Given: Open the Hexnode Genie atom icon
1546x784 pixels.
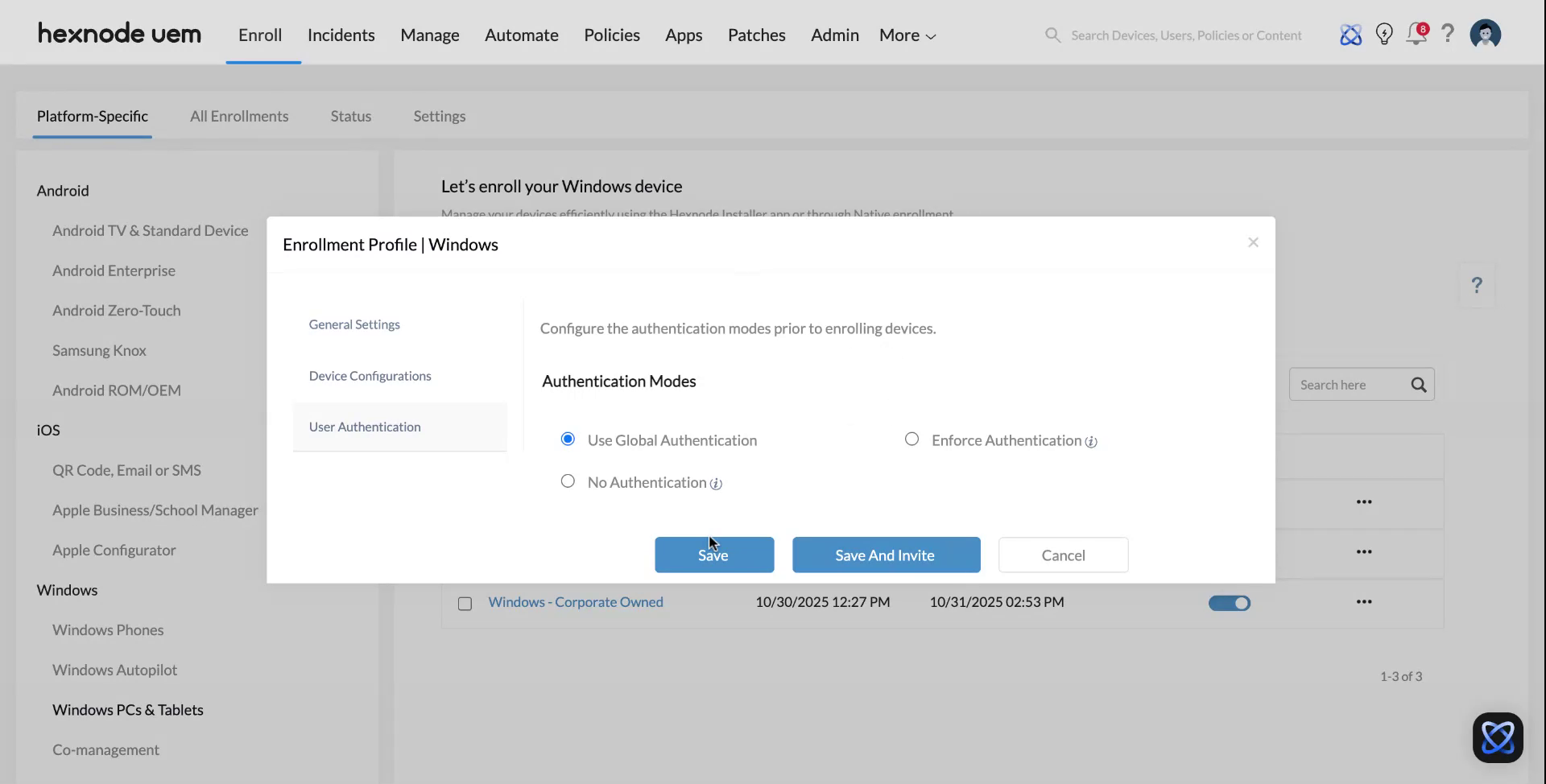Looking at the screenshot, I should 1351,34.
